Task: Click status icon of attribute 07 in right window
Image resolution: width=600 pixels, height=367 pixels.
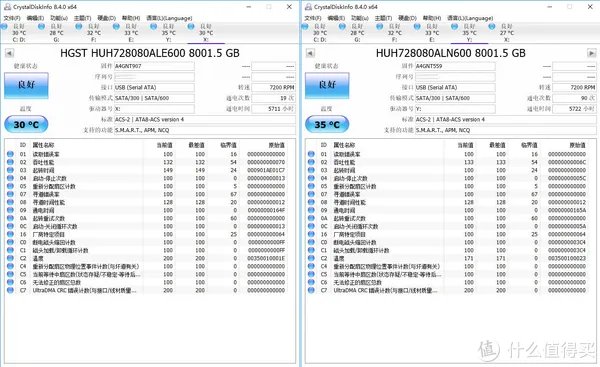Action: 311,194
